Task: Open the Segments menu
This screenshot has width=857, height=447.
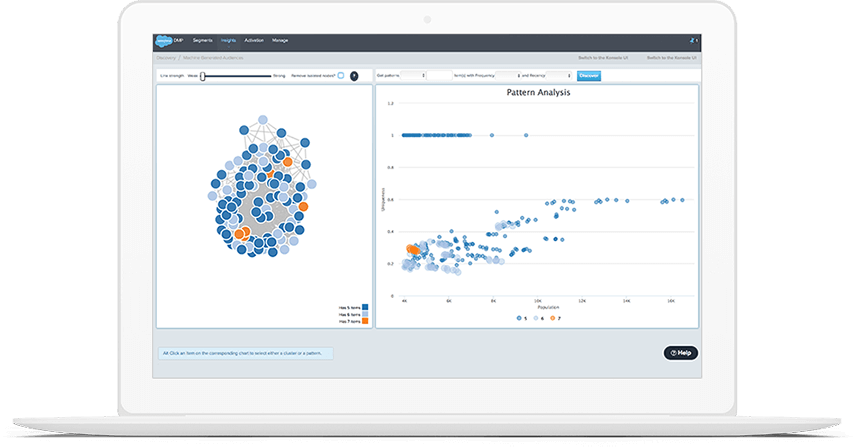Action: coord(203,41)
